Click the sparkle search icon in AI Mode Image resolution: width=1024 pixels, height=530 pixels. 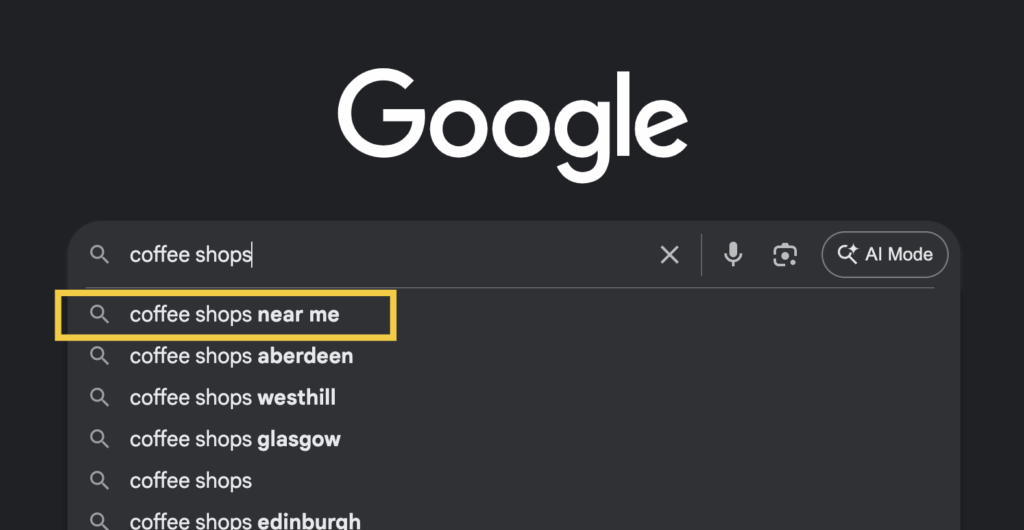click(848, 255)
